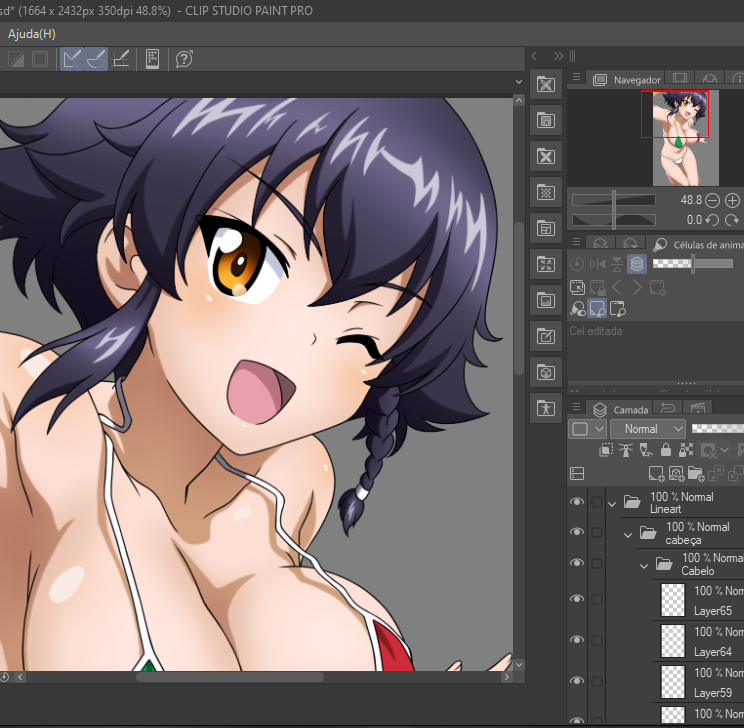Open the Navegador palette hamburger menu

click(x=577, y=77)
